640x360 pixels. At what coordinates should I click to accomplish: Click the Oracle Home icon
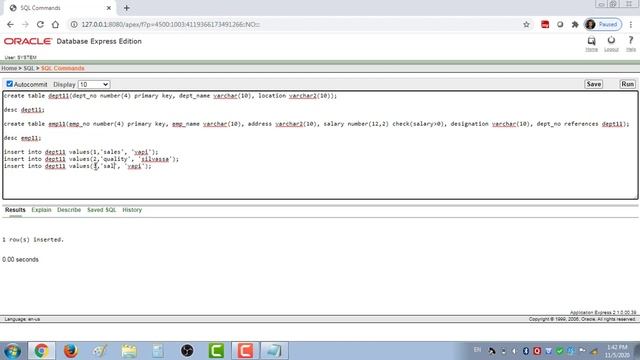point(591,41)
